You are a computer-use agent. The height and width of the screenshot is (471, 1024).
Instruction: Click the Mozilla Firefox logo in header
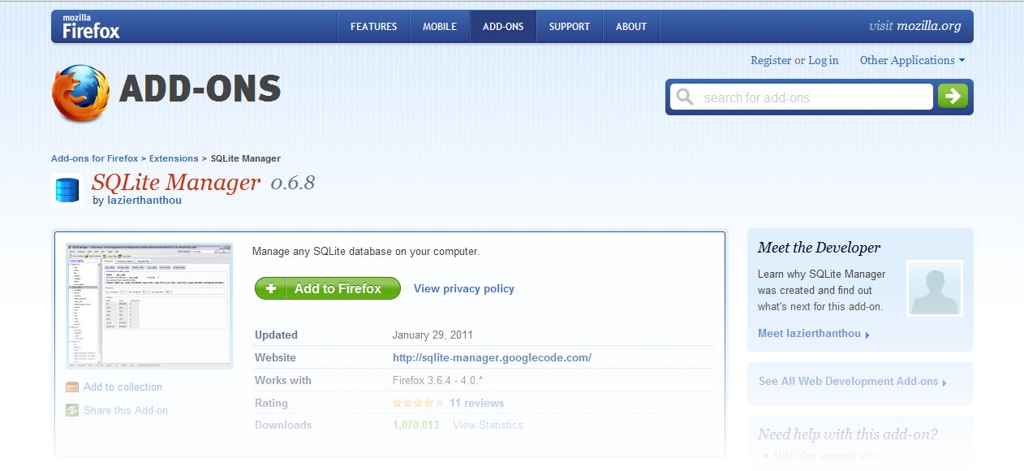91,27
